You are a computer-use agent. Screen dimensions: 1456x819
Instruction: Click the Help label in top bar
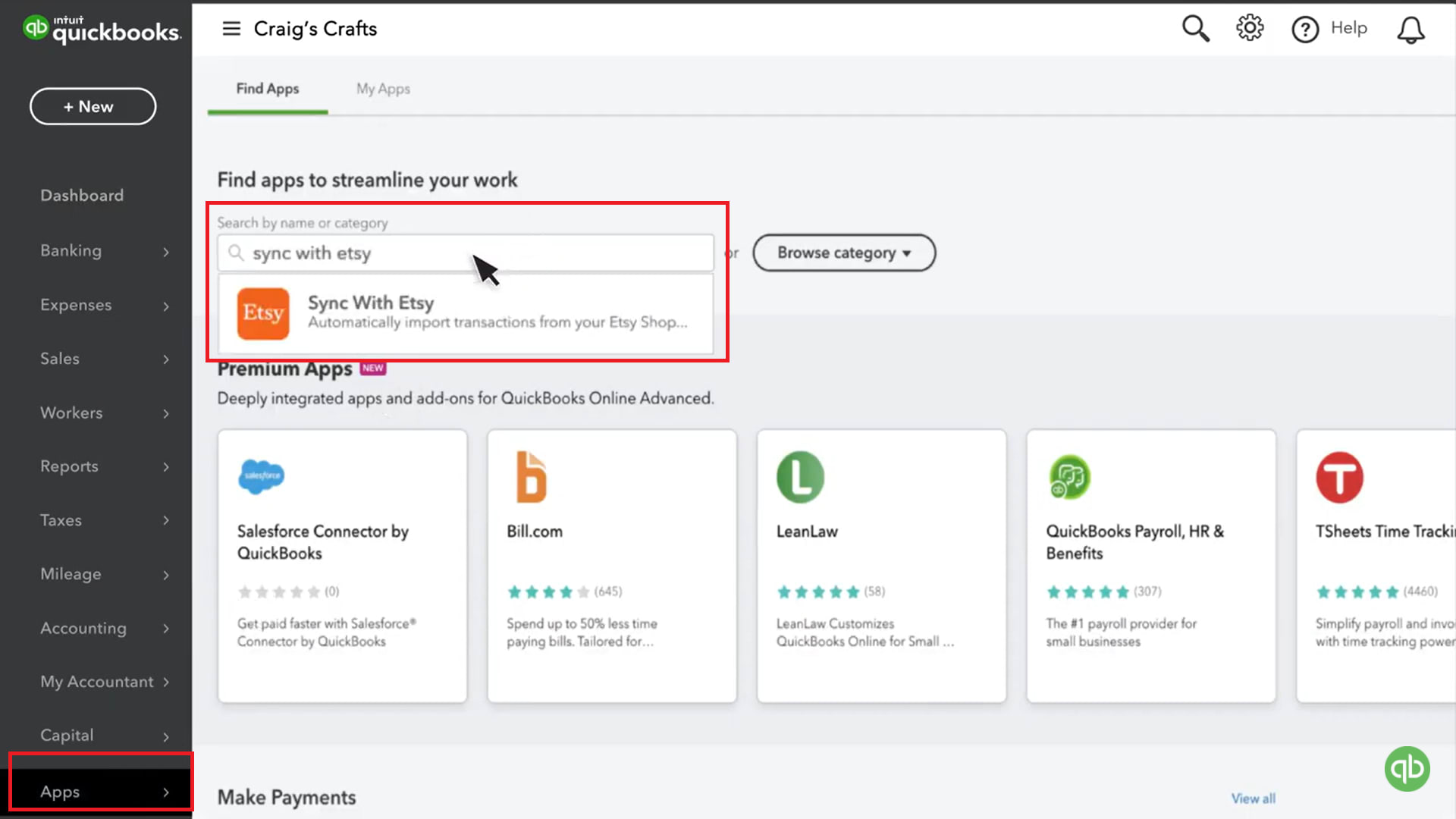(1348, 28)
